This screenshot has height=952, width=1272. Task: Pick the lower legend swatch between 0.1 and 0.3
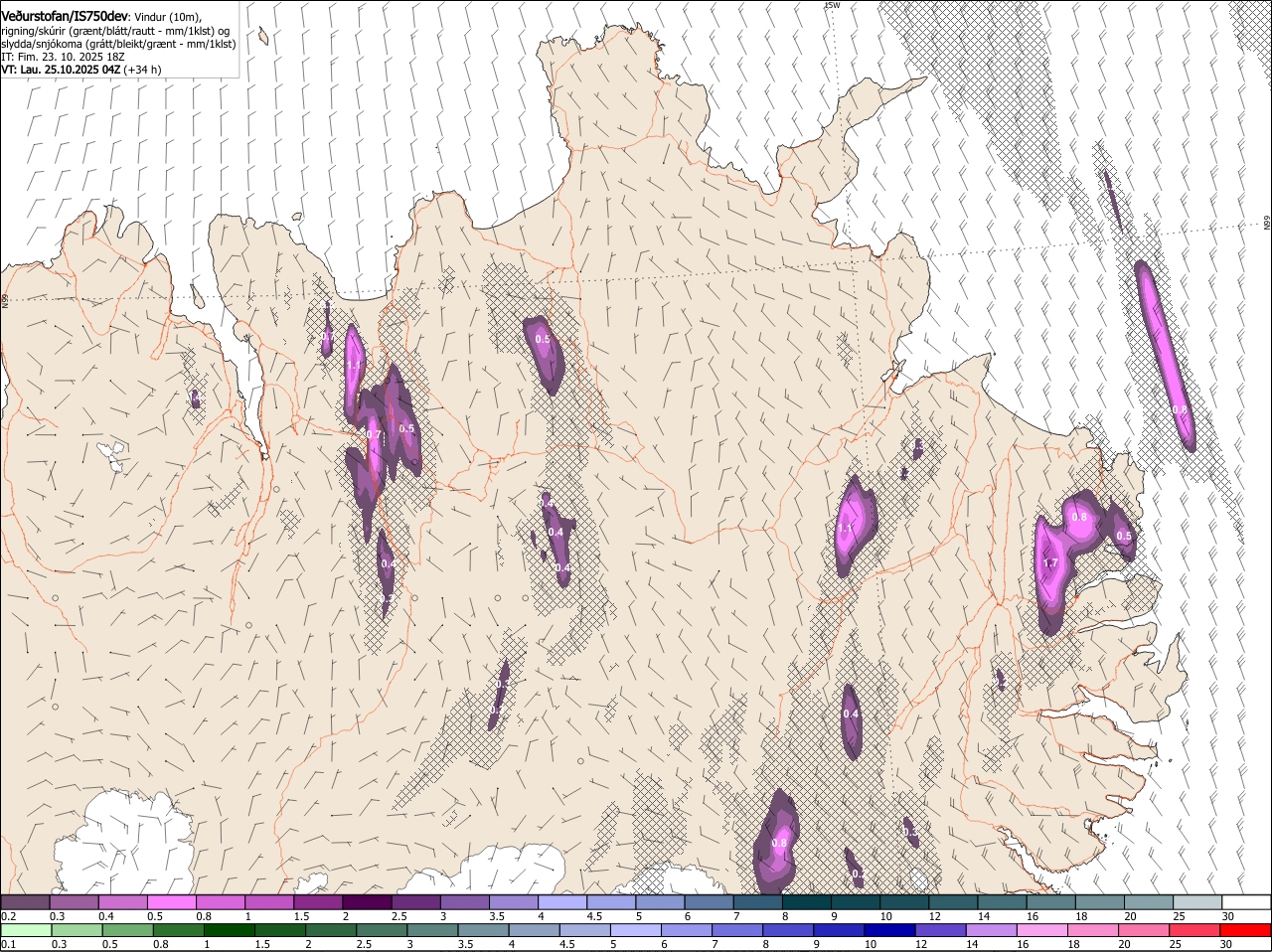(26, 930)
